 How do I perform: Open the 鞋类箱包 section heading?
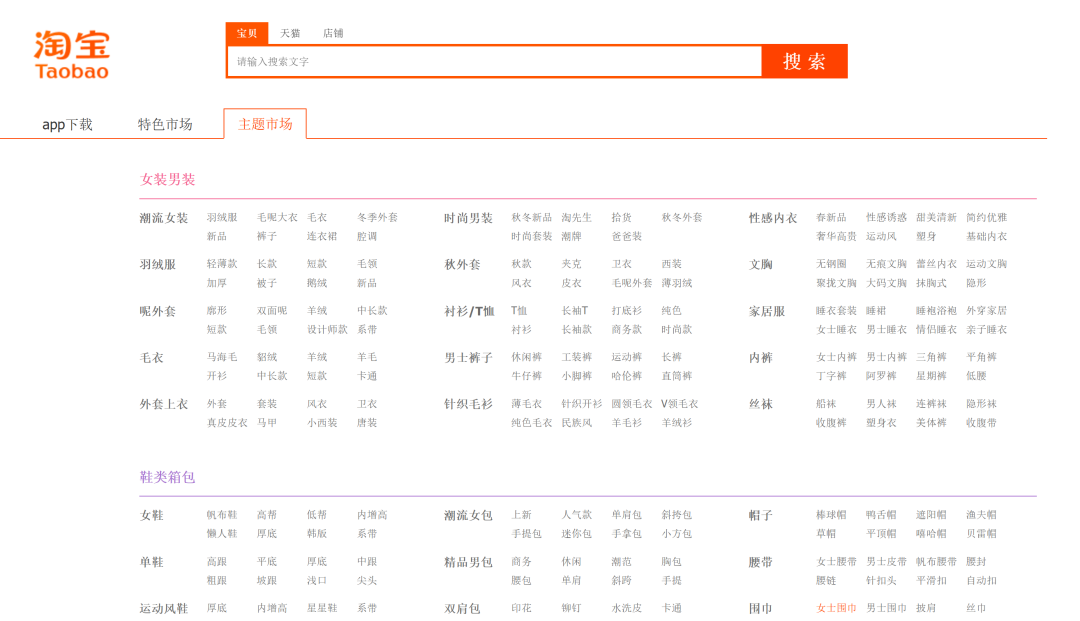tap(168, 477)
